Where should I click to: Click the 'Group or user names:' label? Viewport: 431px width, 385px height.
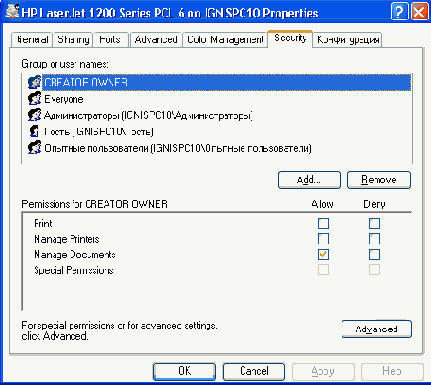point(65,64)
